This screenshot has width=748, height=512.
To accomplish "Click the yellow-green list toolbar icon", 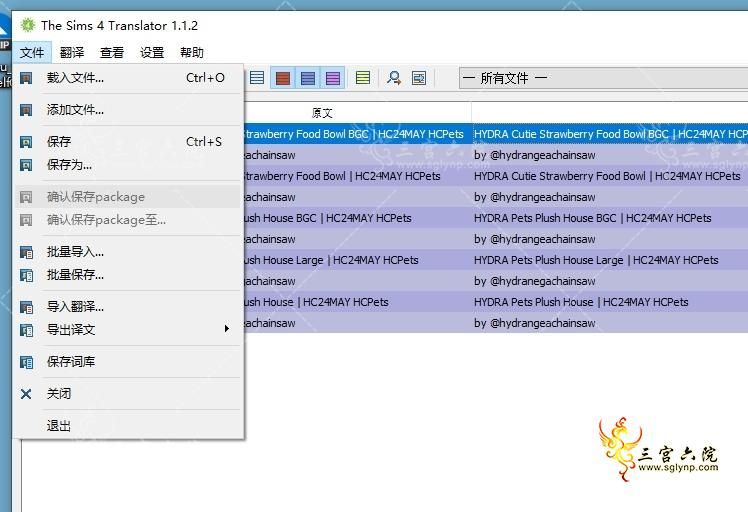I will coord(363,78).
